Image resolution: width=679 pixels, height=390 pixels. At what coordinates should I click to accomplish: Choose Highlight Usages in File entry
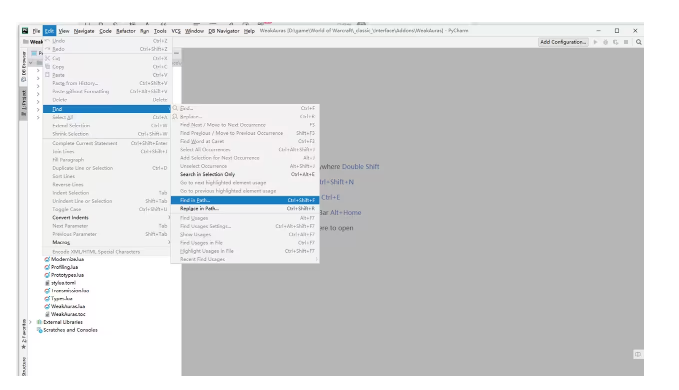tap(245, 251)
